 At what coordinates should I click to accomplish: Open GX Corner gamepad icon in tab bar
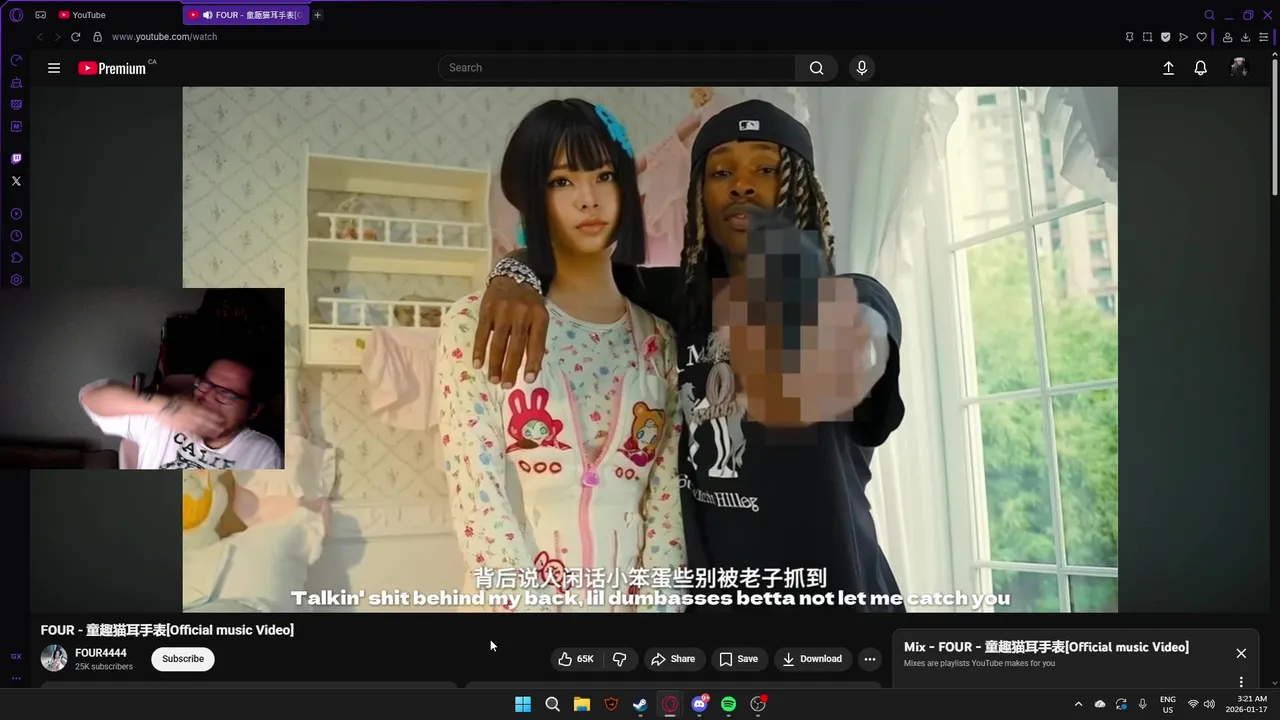[41, 15]
